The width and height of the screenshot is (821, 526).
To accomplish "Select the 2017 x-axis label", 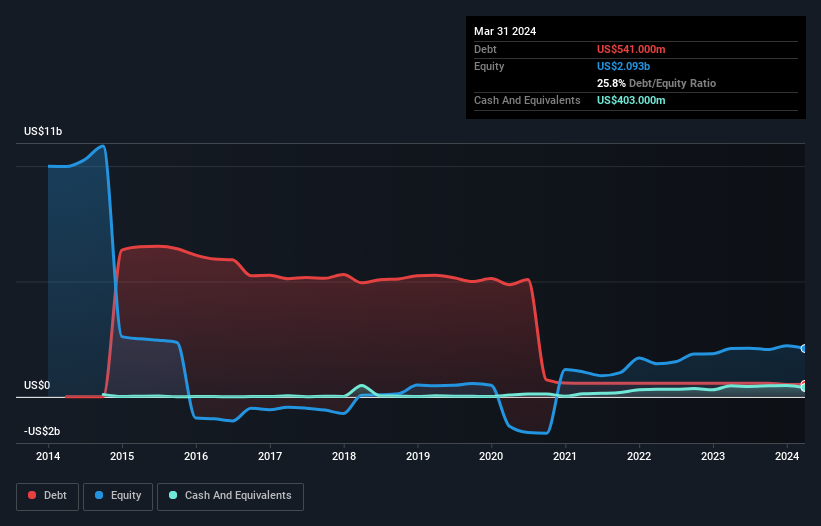I will point(270,456).
